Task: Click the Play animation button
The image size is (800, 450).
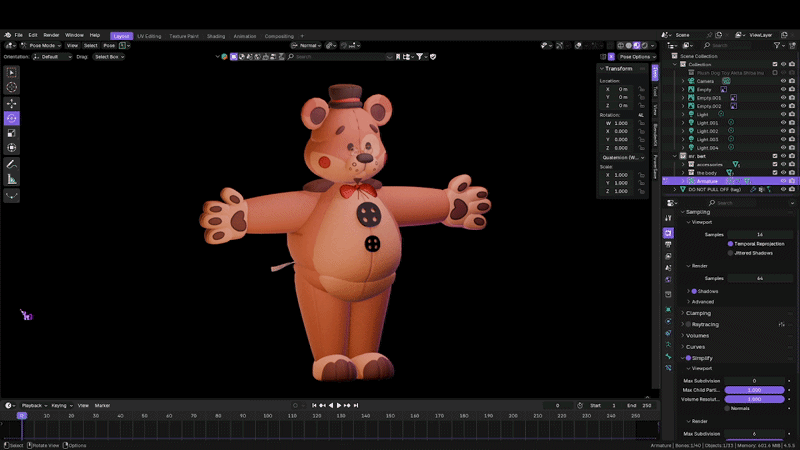Action: [x=340, y=405]
